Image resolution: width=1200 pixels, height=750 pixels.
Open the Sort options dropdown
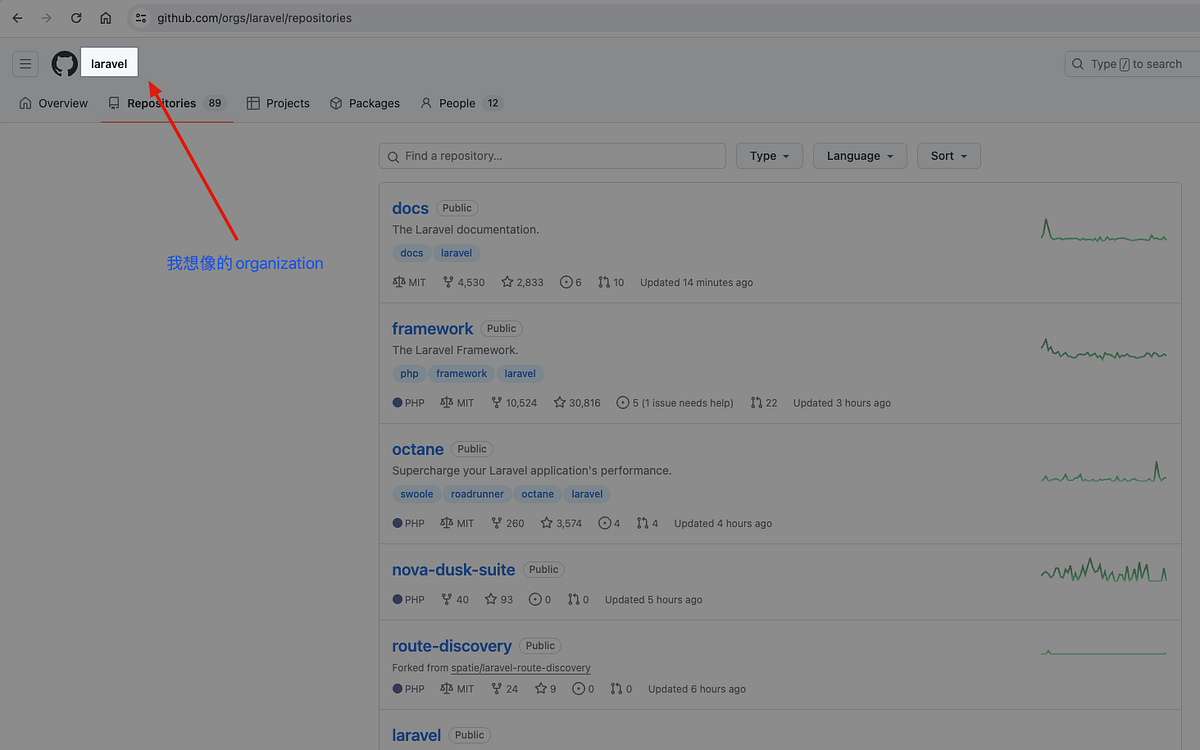click(948, 155)
